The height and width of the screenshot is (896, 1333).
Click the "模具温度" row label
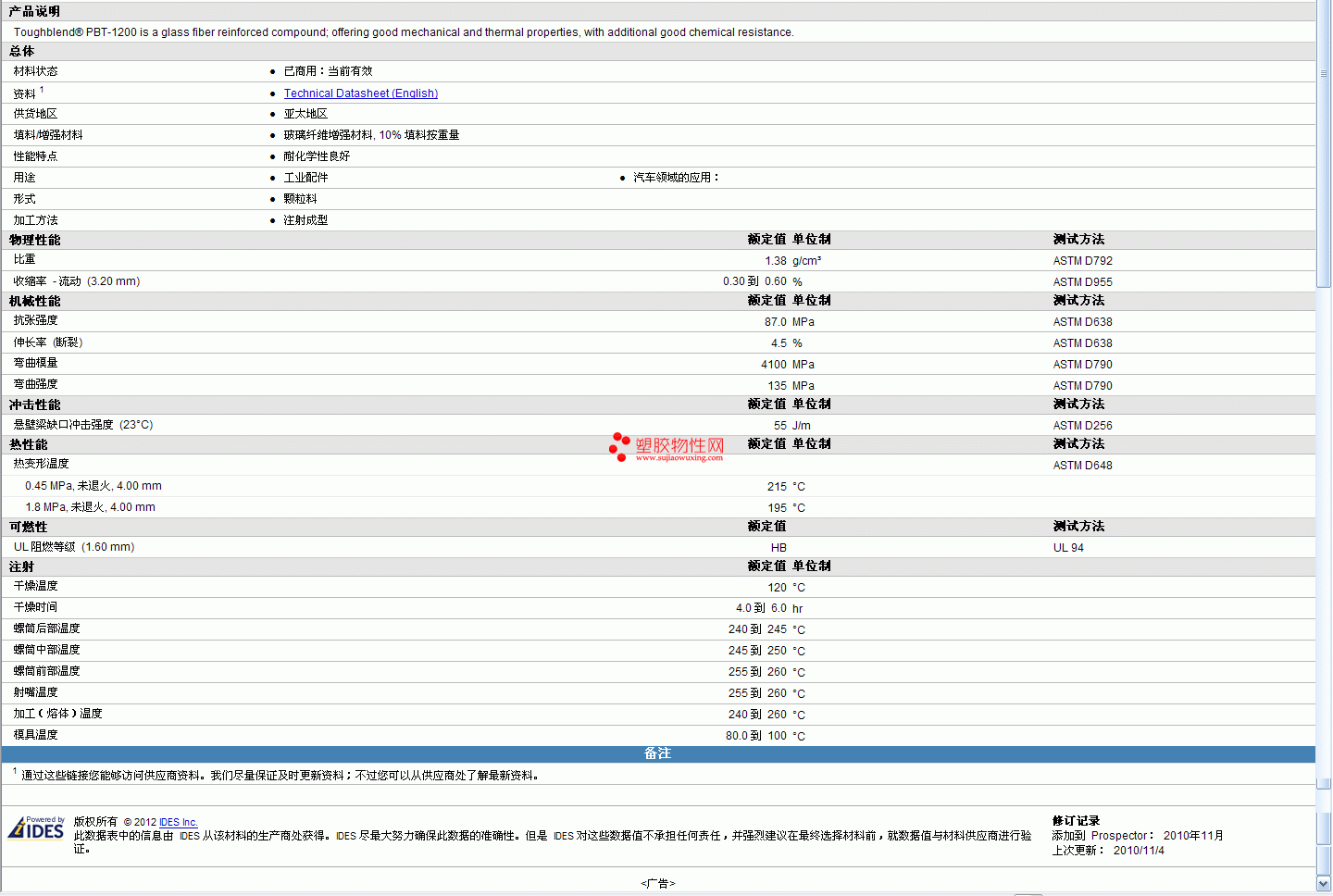(36, 735)
